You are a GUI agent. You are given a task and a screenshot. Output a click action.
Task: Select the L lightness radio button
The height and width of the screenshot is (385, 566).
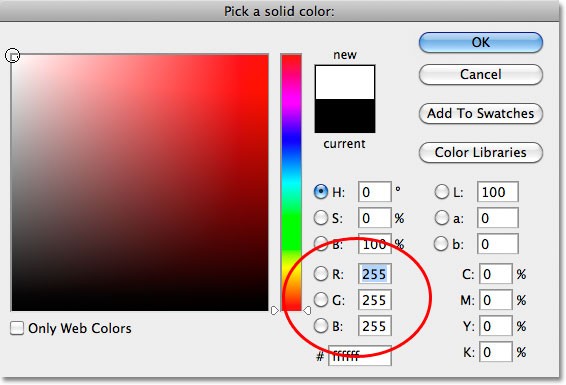tap(441, 192)
